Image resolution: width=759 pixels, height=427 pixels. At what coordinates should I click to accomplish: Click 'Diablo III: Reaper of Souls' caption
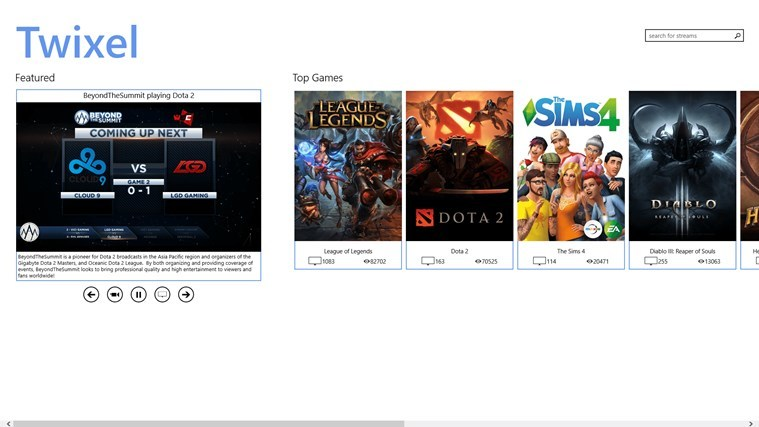click(x=683, y=251)
